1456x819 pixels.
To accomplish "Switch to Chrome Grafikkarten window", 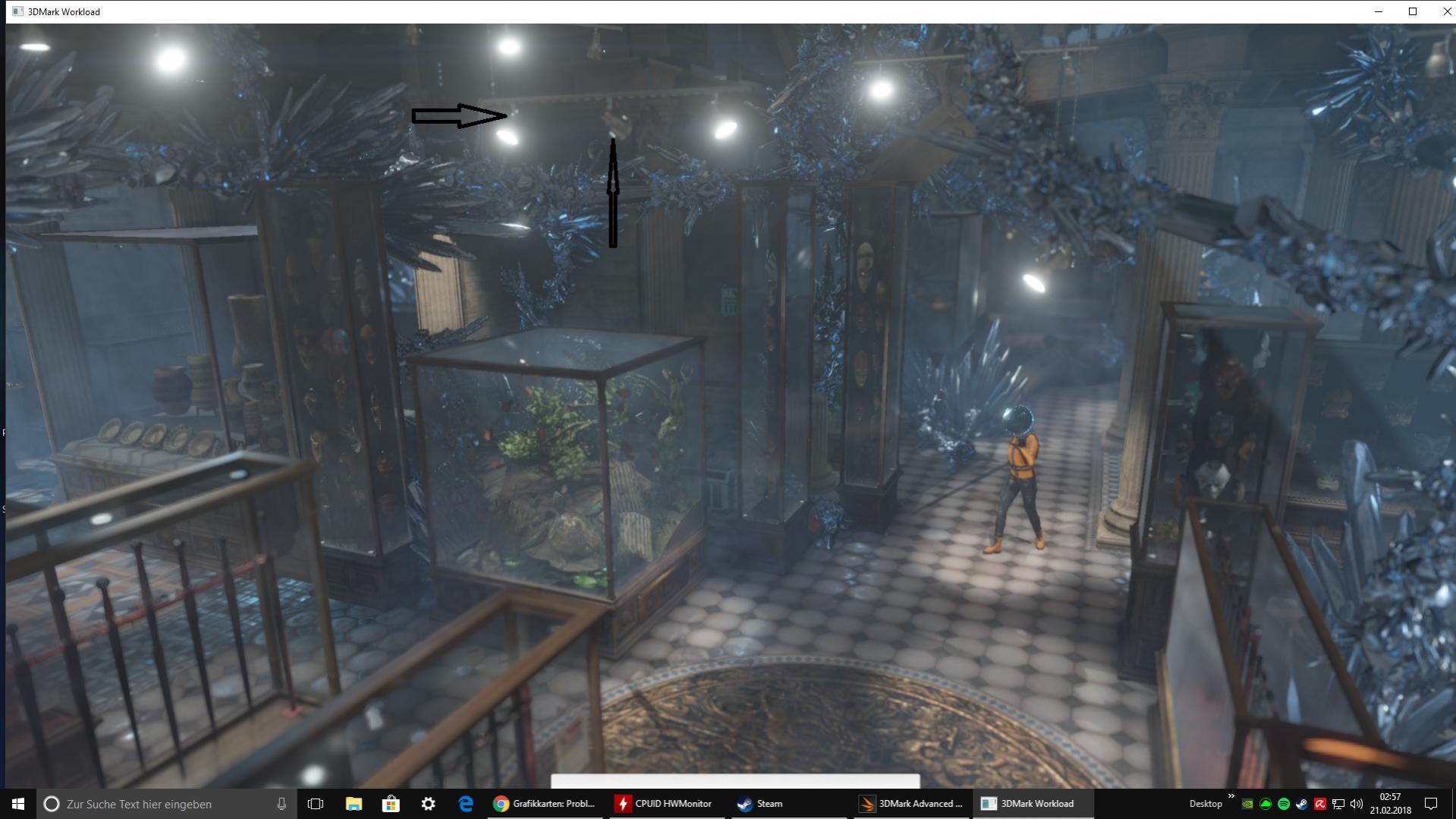I will coord(545,804).
